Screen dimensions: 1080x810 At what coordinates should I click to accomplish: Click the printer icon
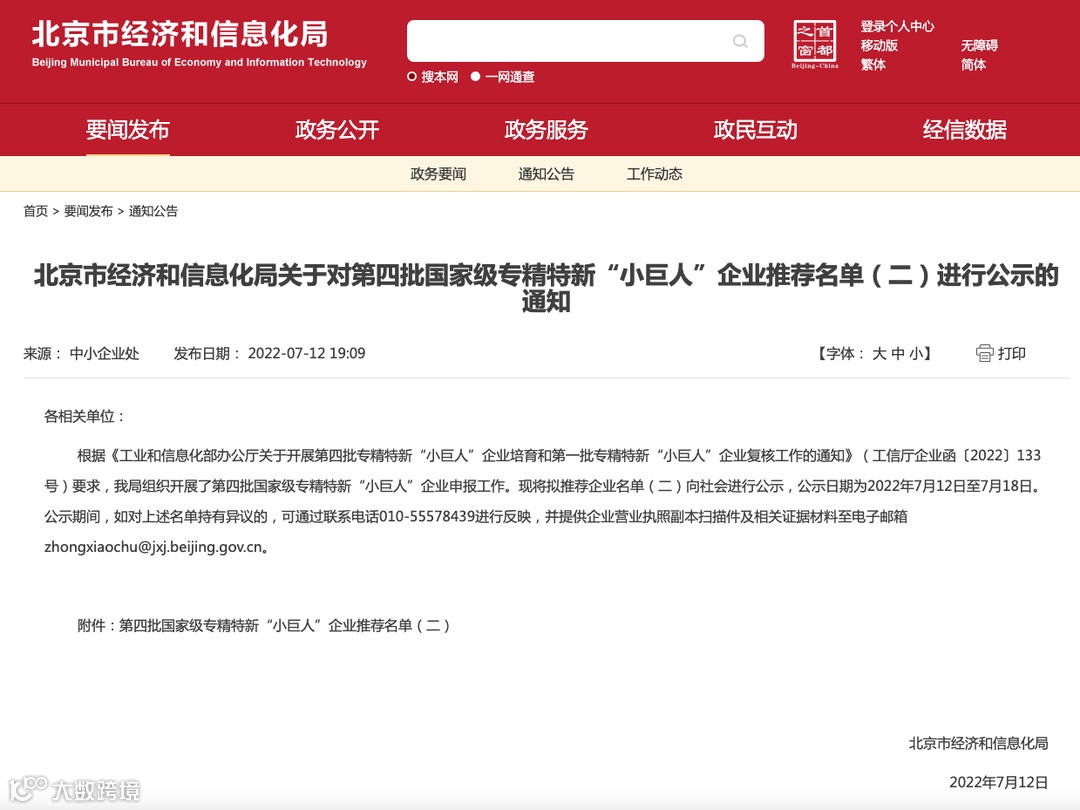pyautogui.click(x=984, y=353)
